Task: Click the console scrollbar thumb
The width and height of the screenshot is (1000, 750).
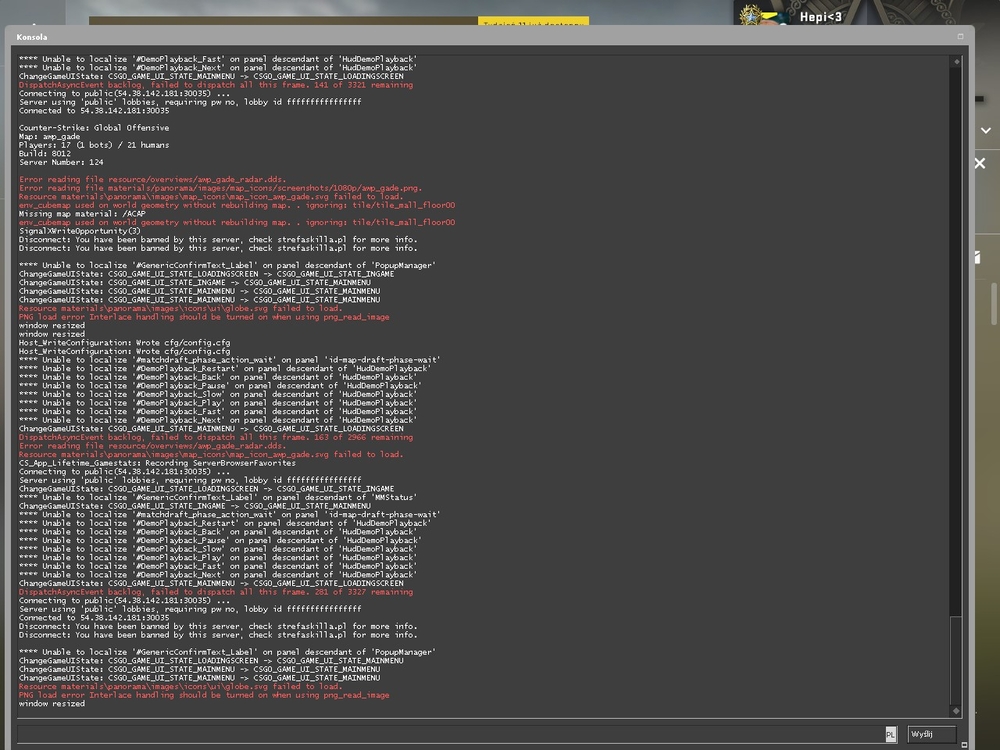Action: [955, 660]
